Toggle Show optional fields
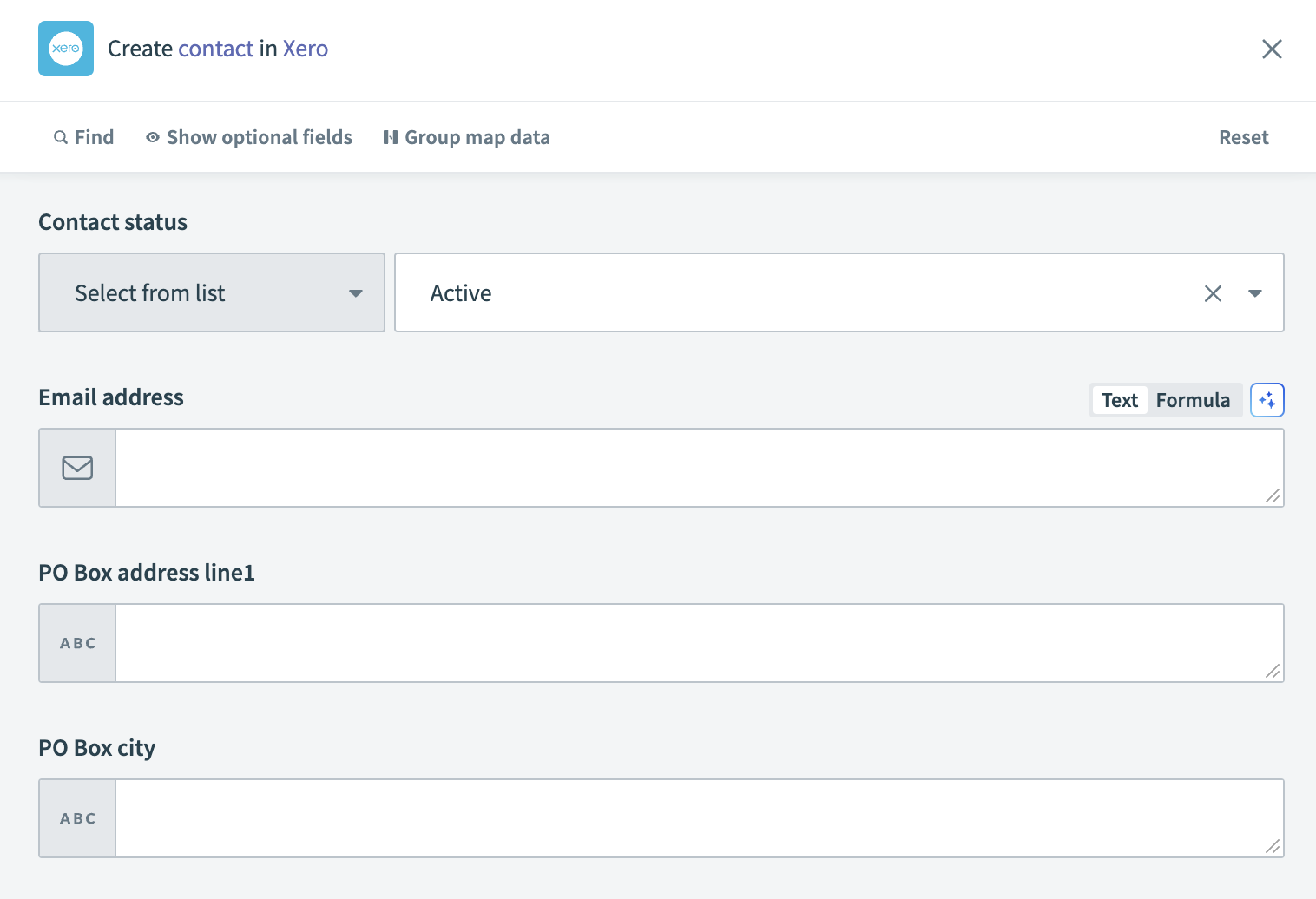The image size is (1316, 899). click(259, 137)
